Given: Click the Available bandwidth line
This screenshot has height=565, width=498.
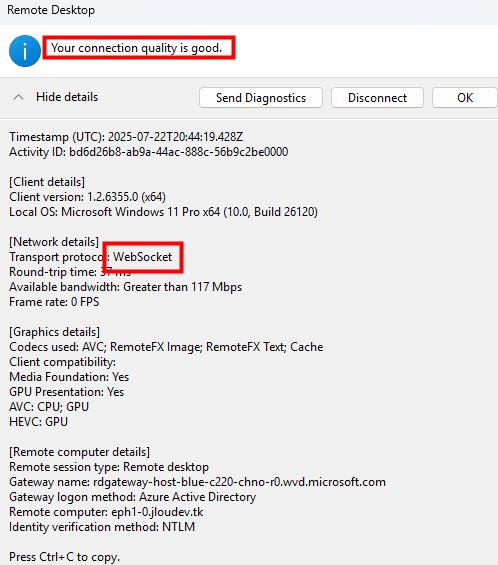Looking at the screenshot, I should [x=125, y=287].
